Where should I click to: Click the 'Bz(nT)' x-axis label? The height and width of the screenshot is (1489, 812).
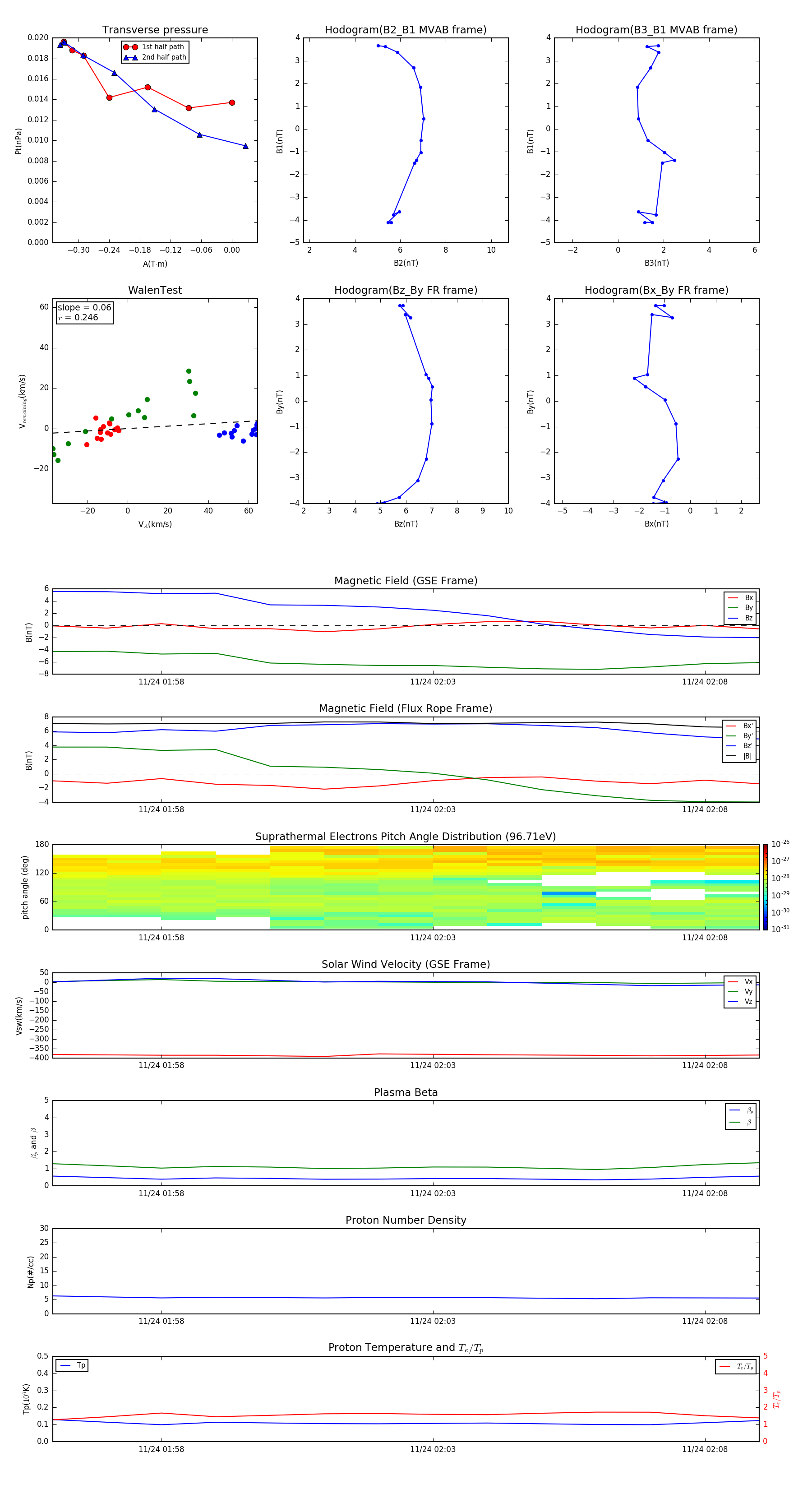click(x=406, y=524)
